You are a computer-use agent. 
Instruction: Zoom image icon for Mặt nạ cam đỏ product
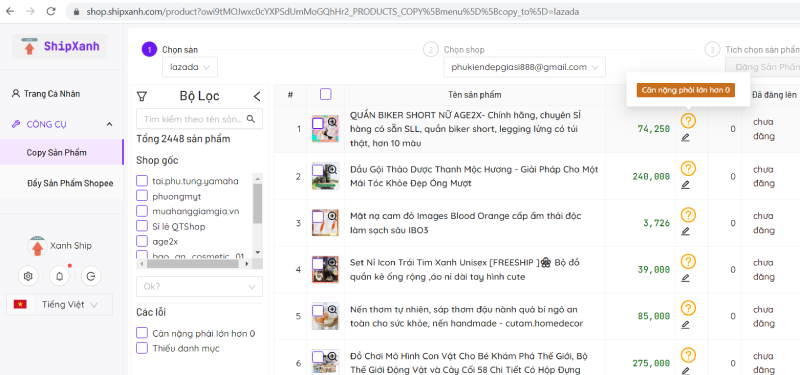pos(332,216)
